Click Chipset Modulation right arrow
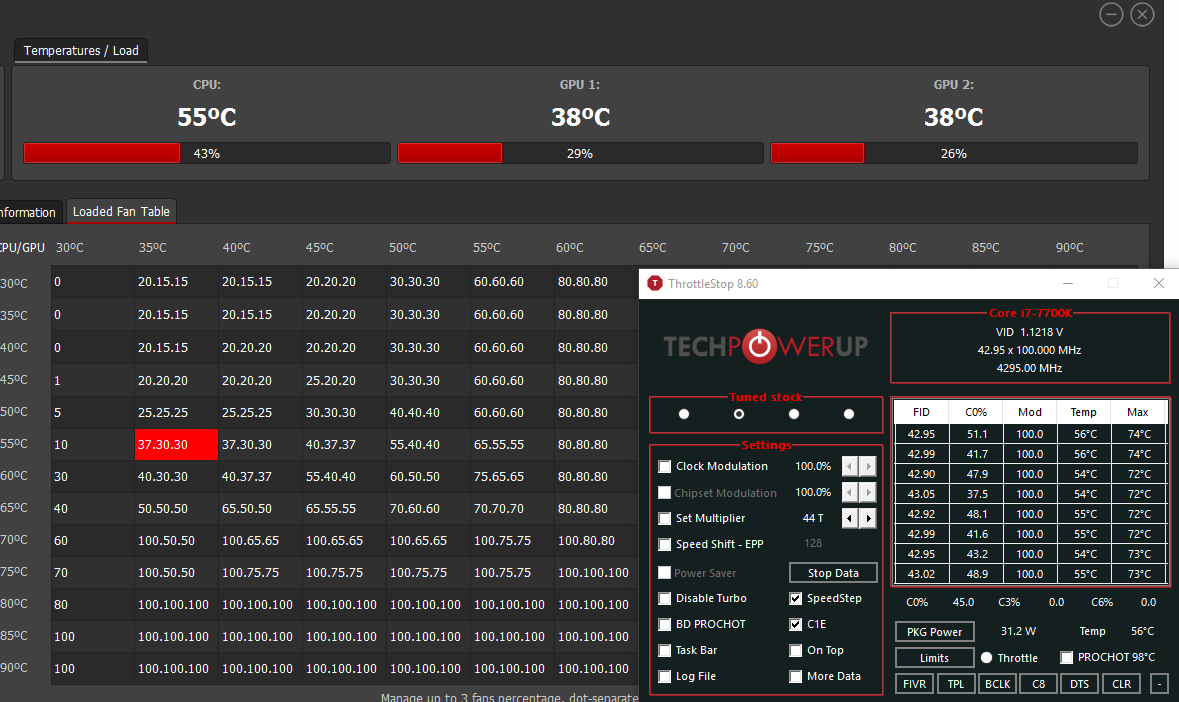 pos(868,492)
